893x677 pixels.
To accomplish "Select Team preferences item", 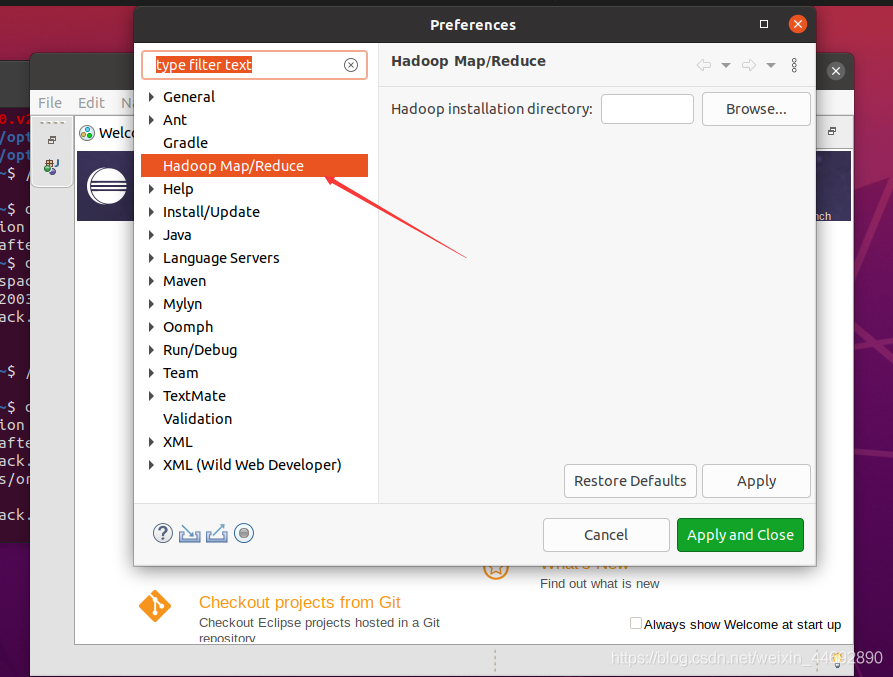I will click(181, 373).
